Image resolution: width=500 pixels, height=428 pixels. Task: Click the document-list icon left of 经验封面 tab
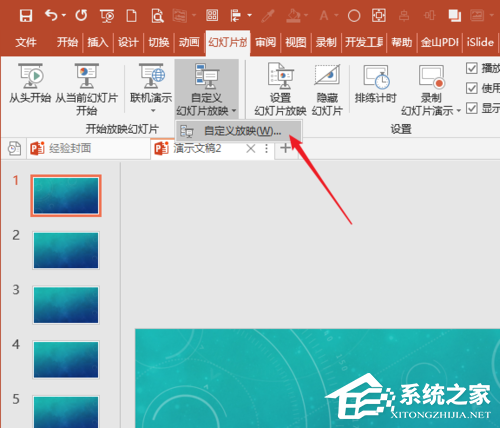[14, 149]
